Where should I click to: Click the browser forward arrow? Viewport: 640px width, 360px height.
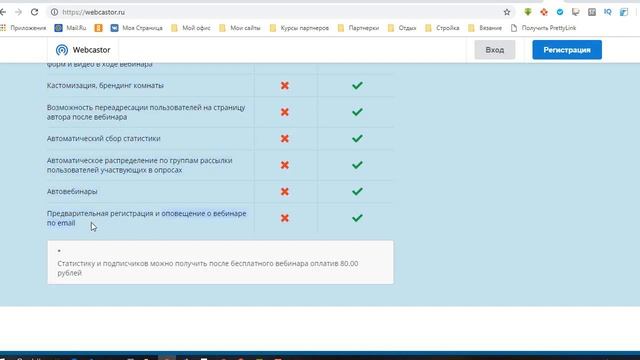18,12
